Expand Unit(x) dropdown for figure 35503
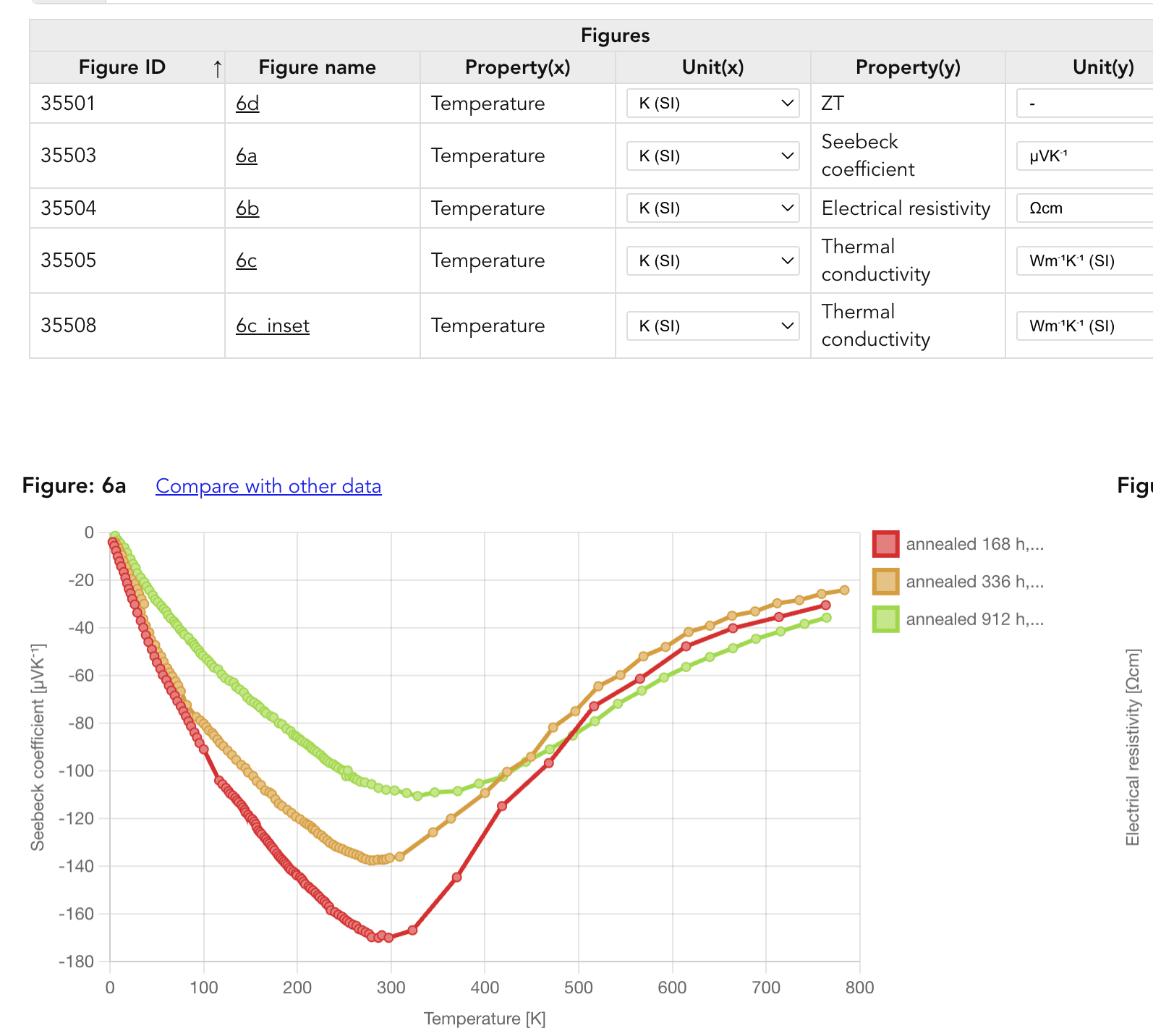Screen dimensions: 1153x1036 (712, 156)
